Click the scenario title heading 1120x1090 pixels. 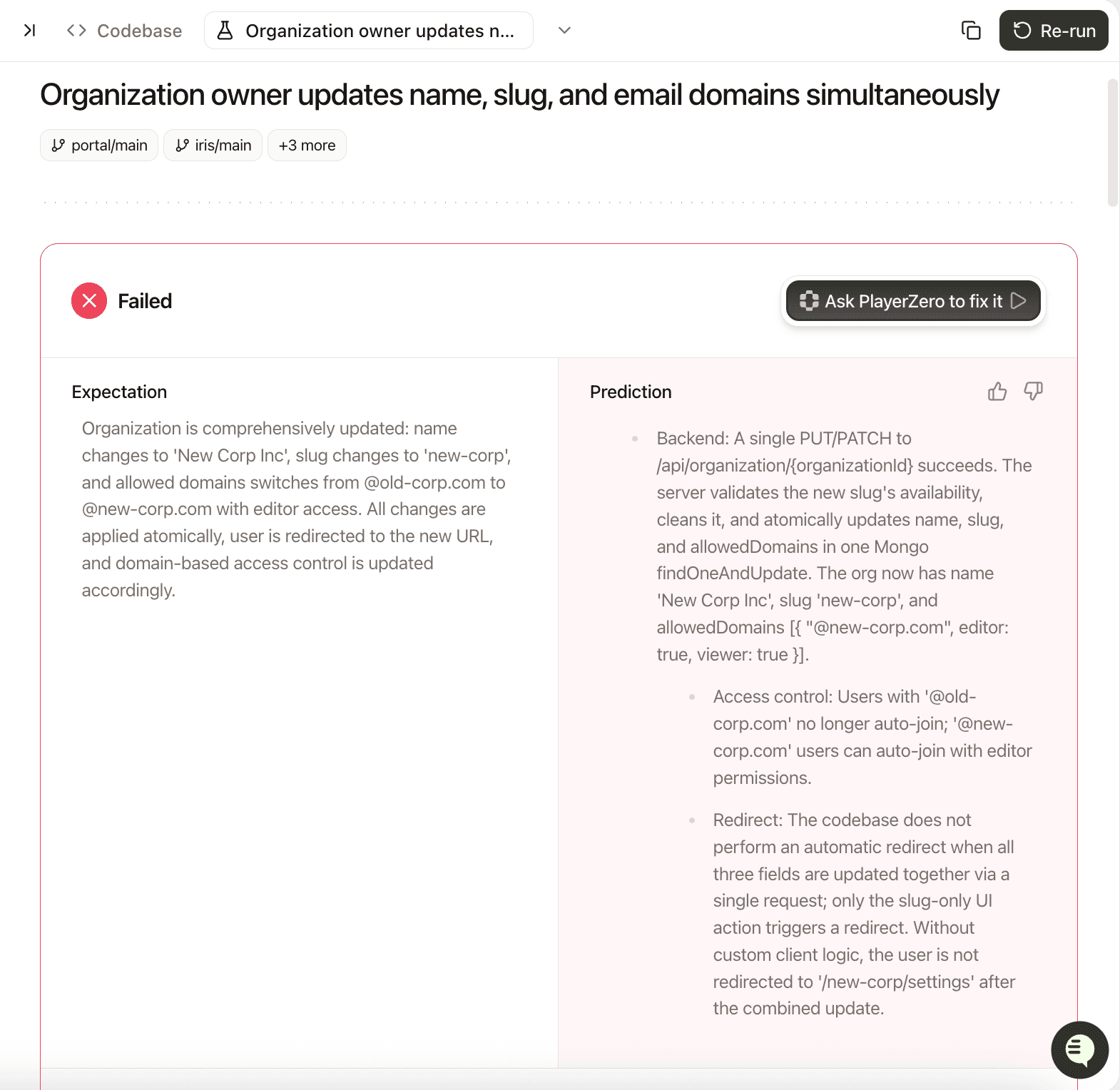click(519, 95)
